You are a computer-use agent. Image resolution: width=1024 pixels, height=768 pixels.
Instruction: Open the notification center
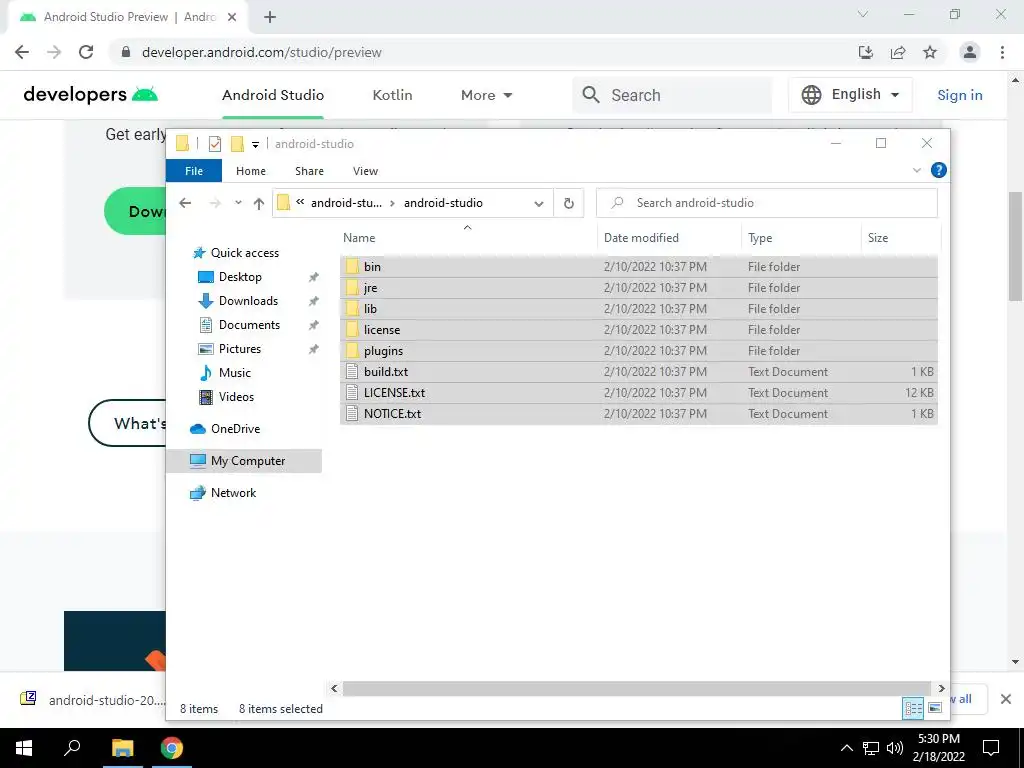pos(991,748)
